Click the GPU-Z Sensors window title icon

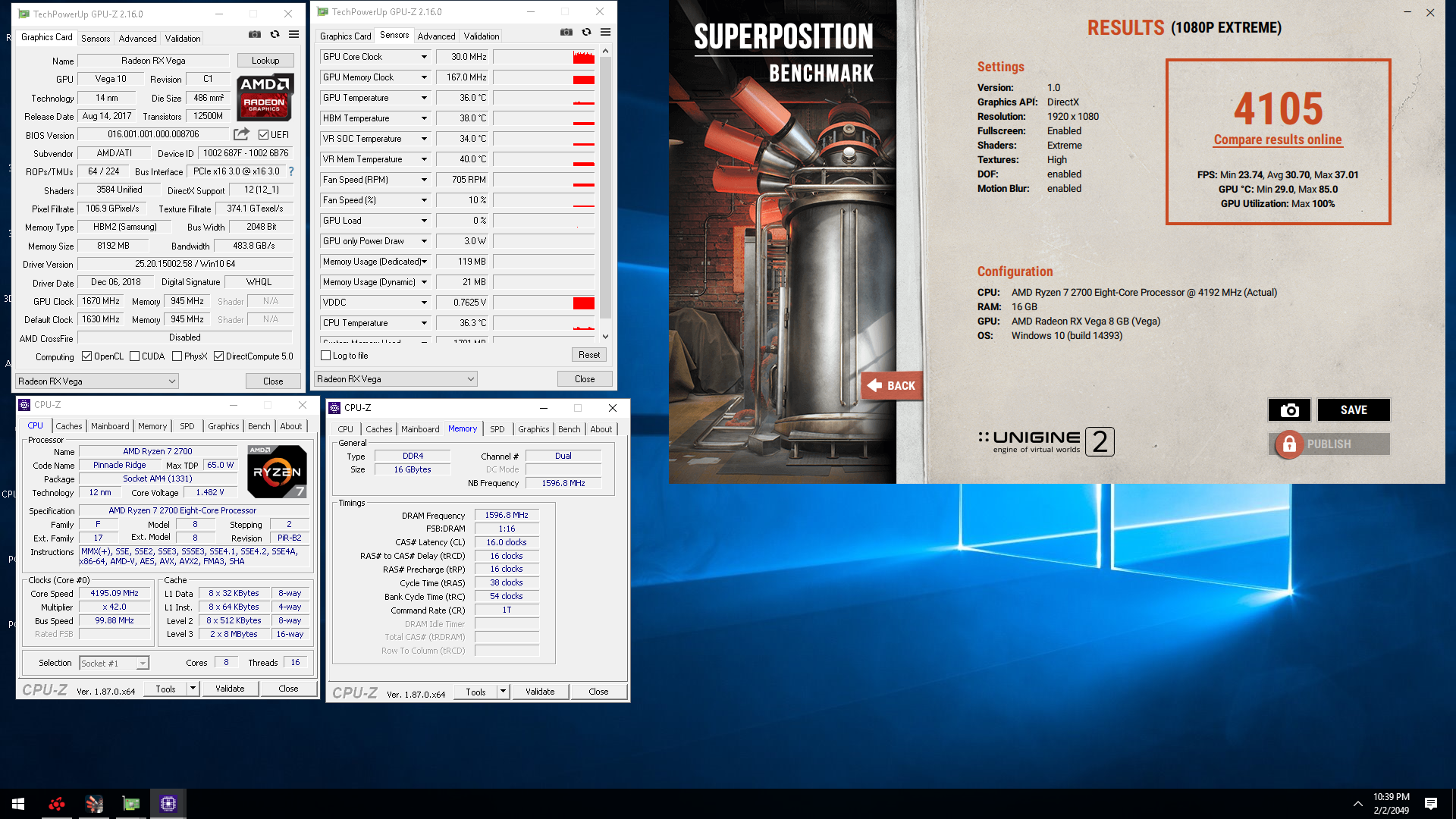point(323,12)
